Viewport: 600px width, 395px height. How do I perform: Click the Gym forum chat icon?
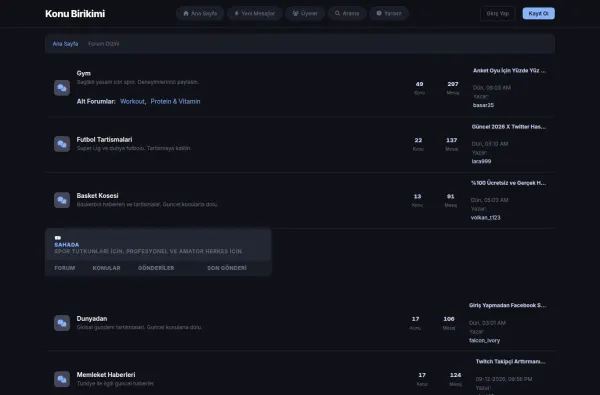coord(62,88)
